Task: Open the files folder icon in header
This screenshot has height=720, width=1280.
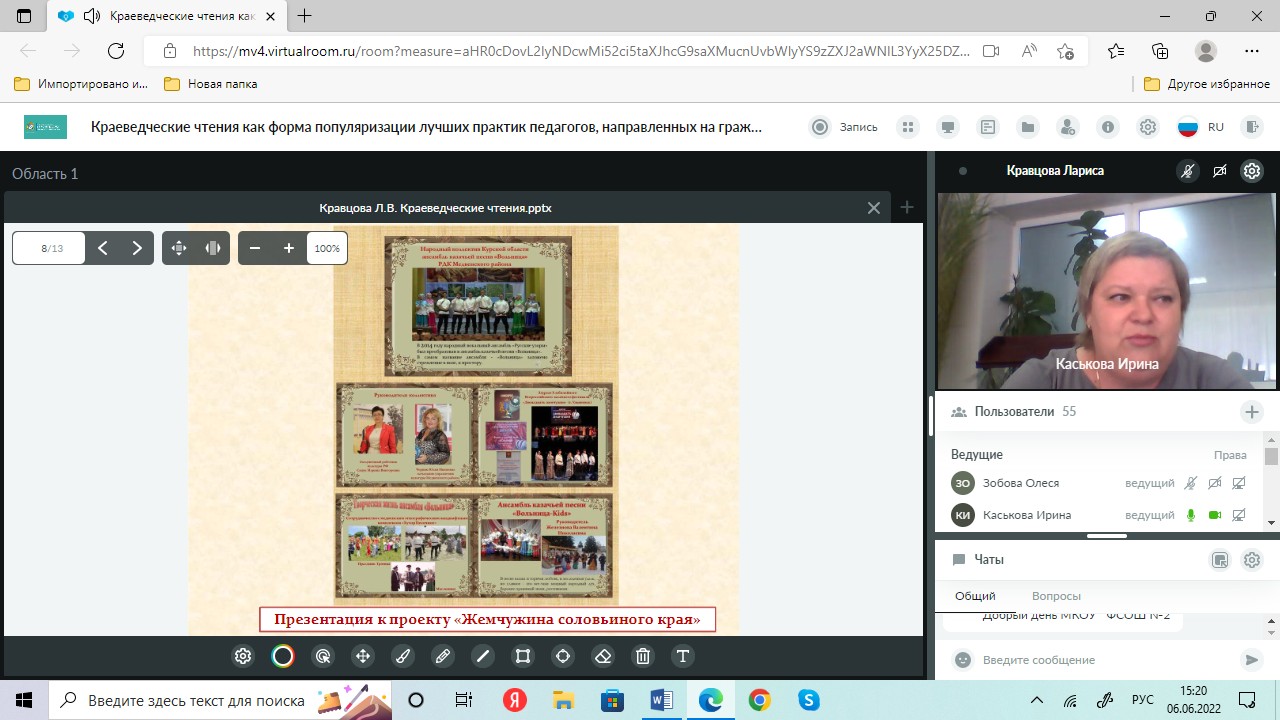Action: pos(1028,127)
